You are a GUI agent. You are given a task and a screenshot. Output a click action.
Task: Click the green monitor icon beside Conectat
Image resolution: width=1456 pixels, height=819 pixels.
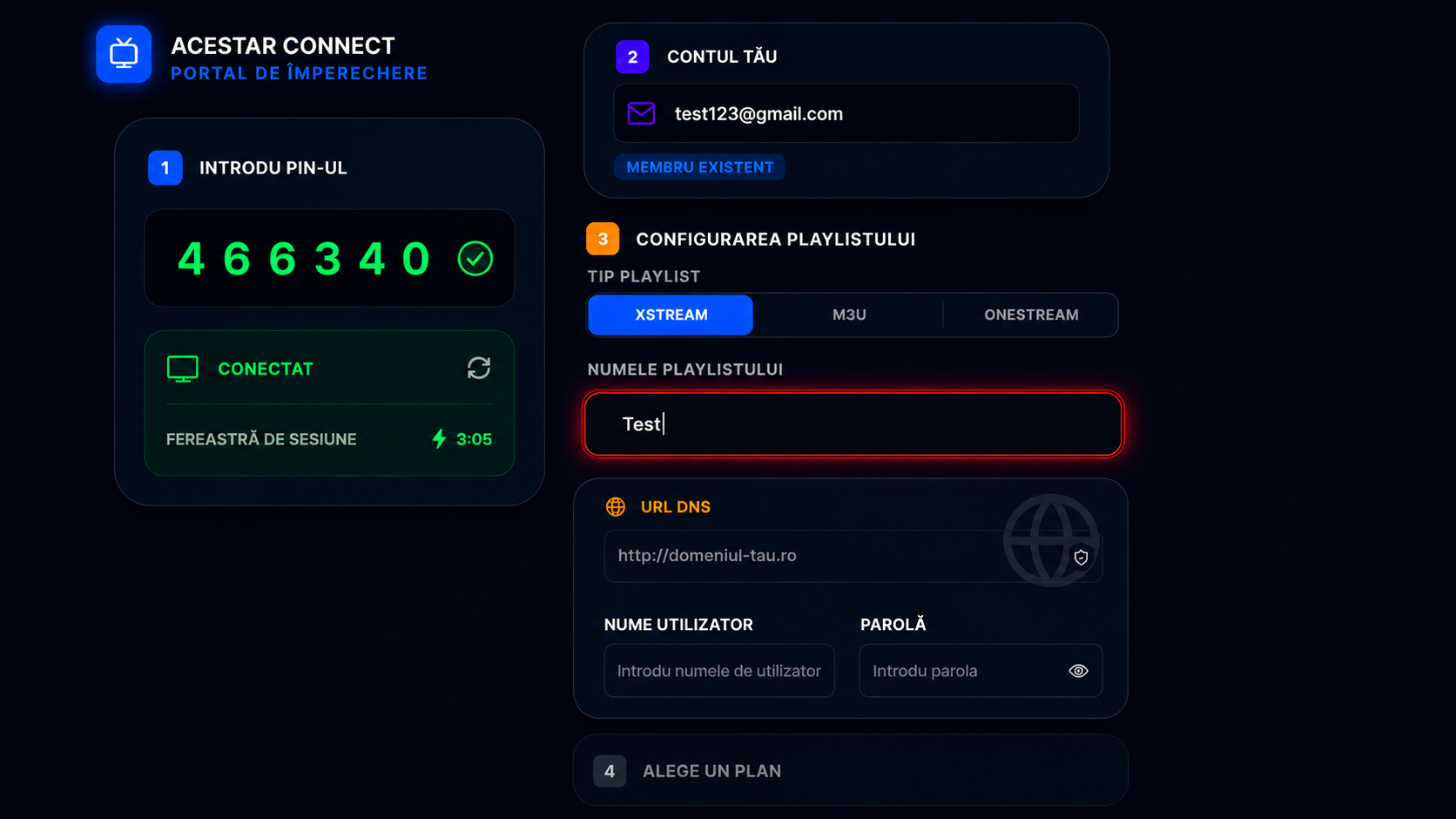(x=183, y=369)
